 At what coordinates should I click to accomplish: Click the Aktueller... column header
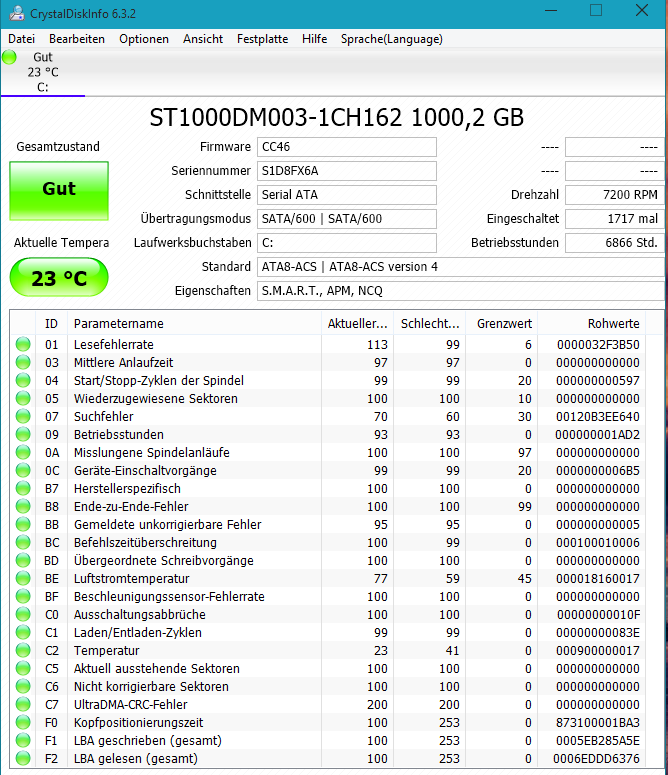(357, 323)
